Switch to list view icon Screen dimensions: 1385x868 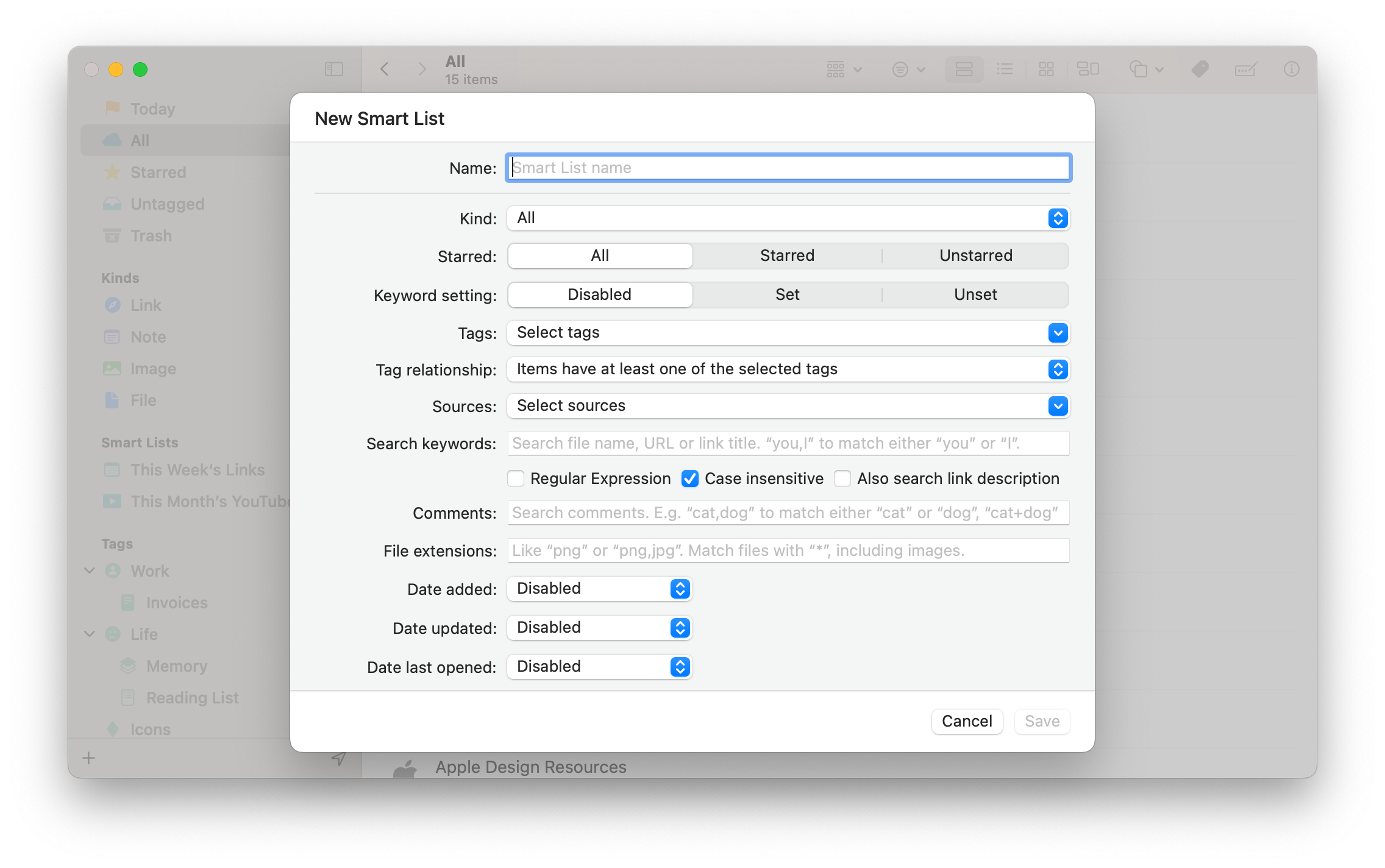pos(1005,69)
